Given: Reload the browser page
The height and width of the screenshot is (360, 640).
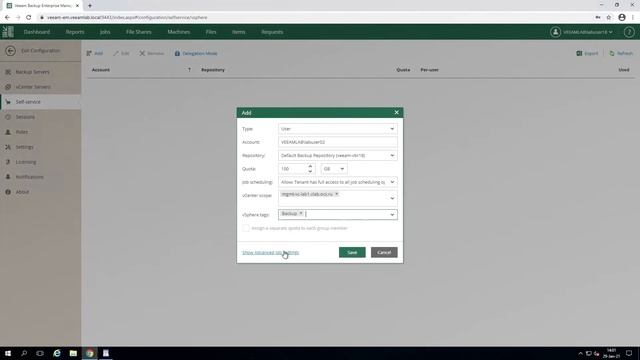Looking at the screenshot, I should tap(29, 18).
